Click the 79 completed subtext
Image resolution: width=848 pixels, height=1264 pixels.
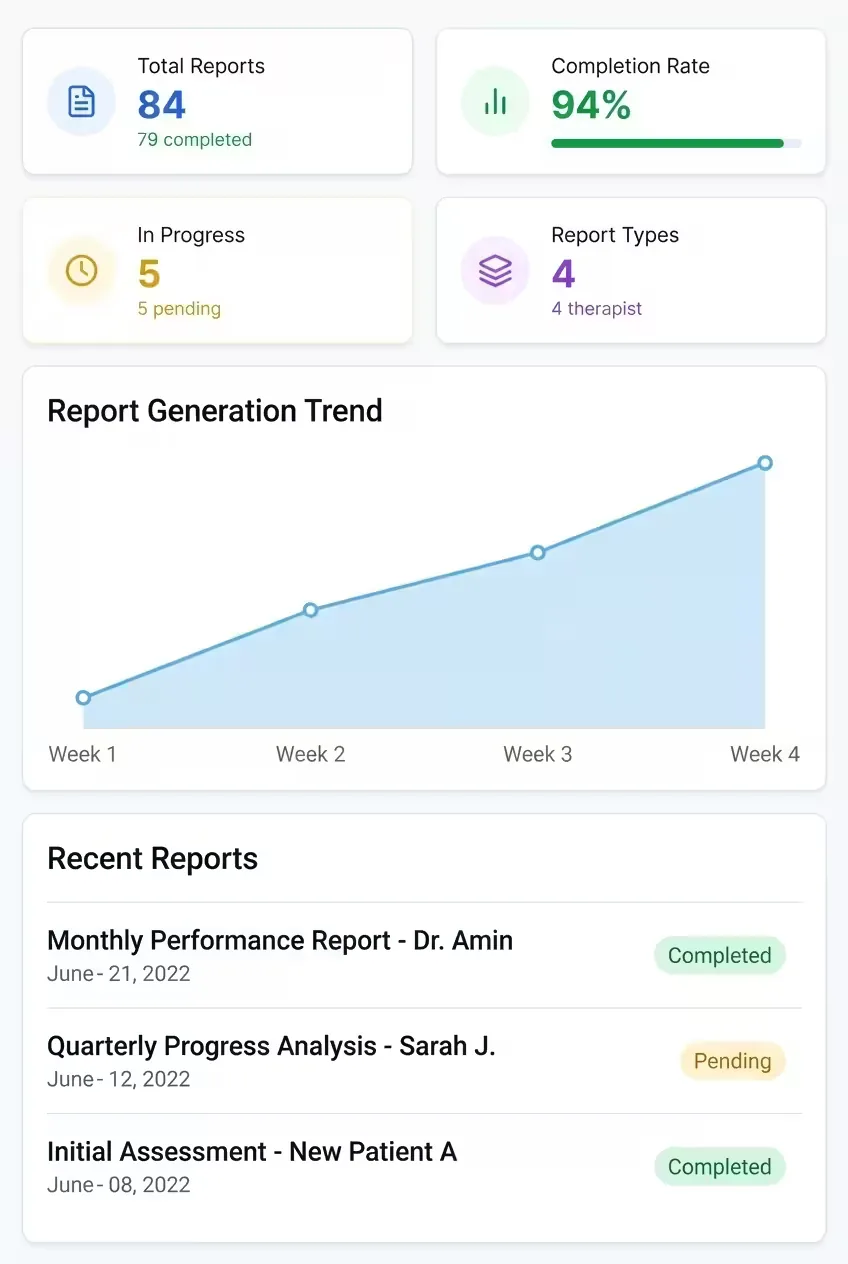[195, 140]
